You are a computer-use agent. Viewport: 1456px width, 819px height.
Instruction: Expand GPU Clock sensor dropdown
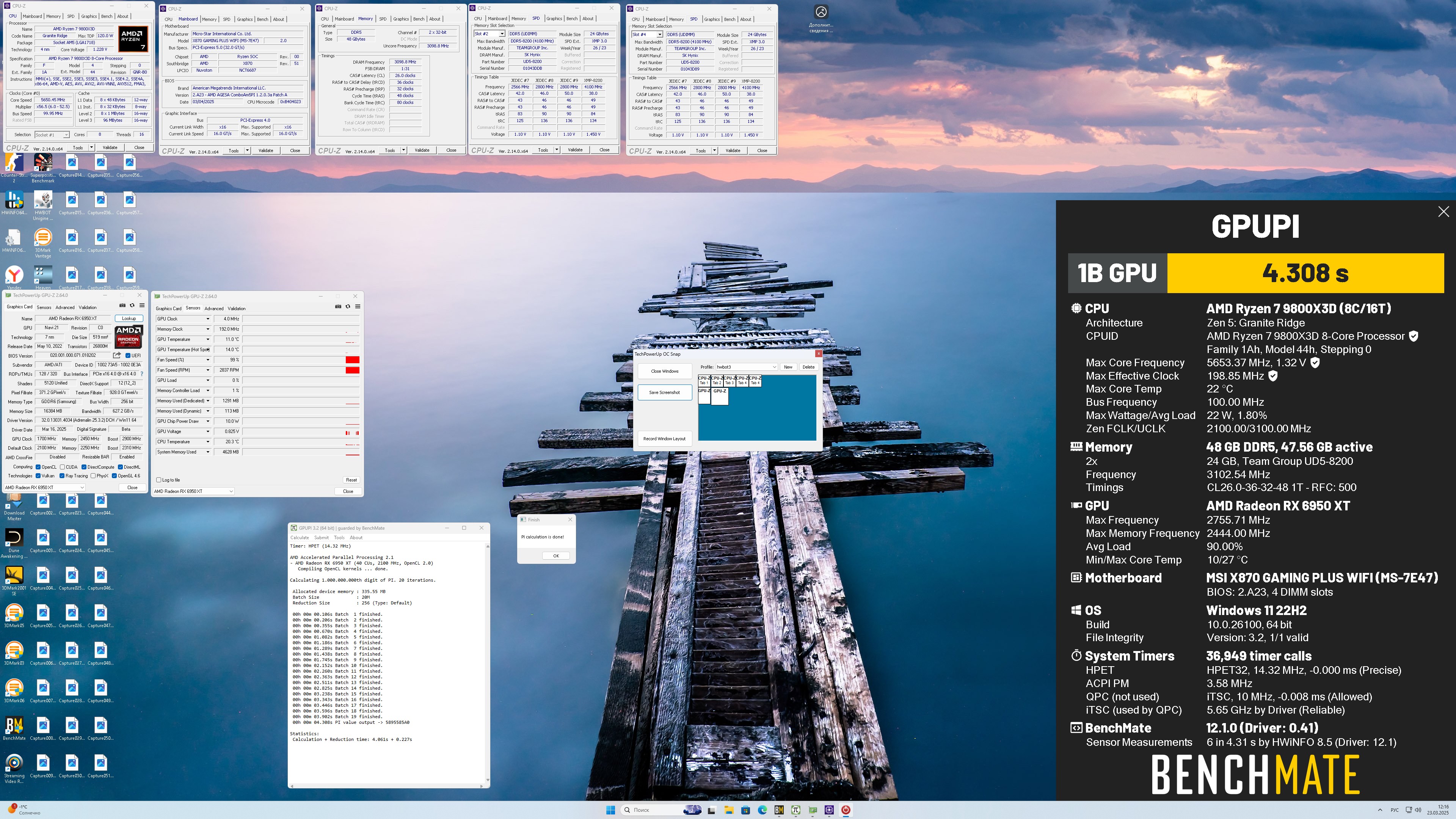pos(207,319)
